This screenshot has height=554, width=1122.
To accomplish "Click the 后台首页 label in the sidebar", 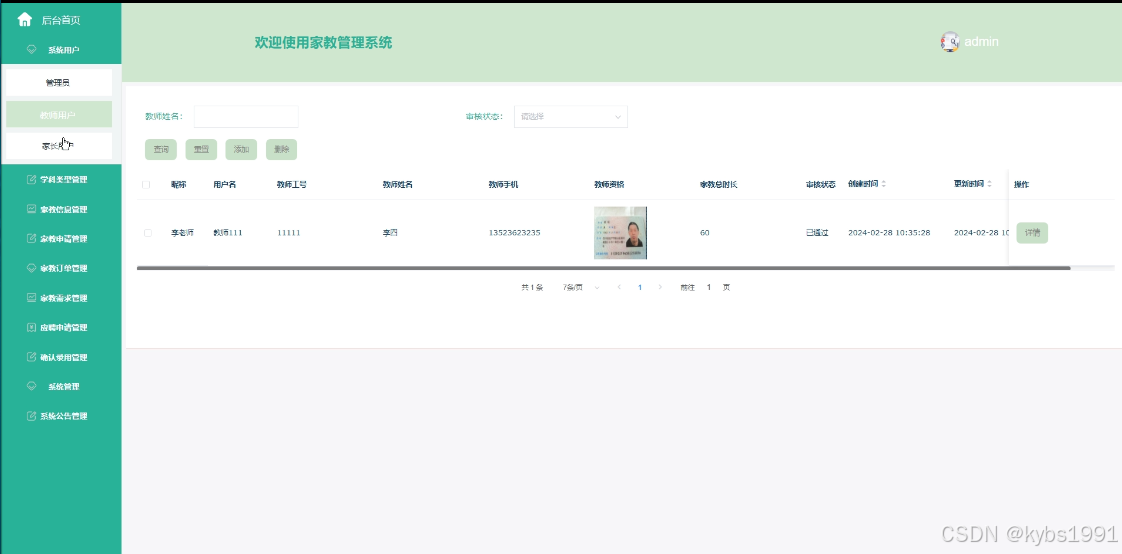I will click(61, 20).
